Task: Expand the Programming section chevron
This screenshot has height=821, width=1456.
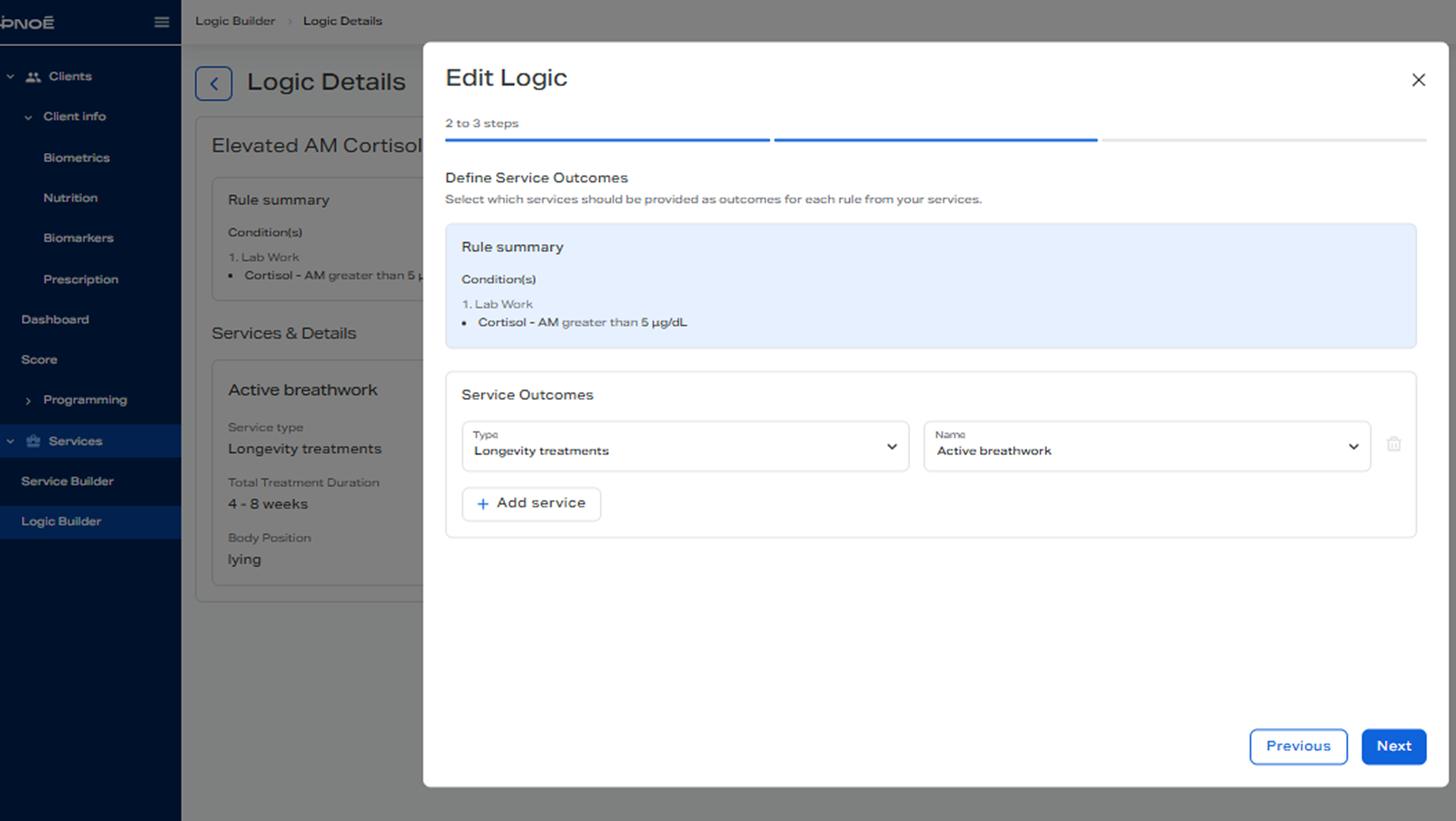Action: [28, 401]
